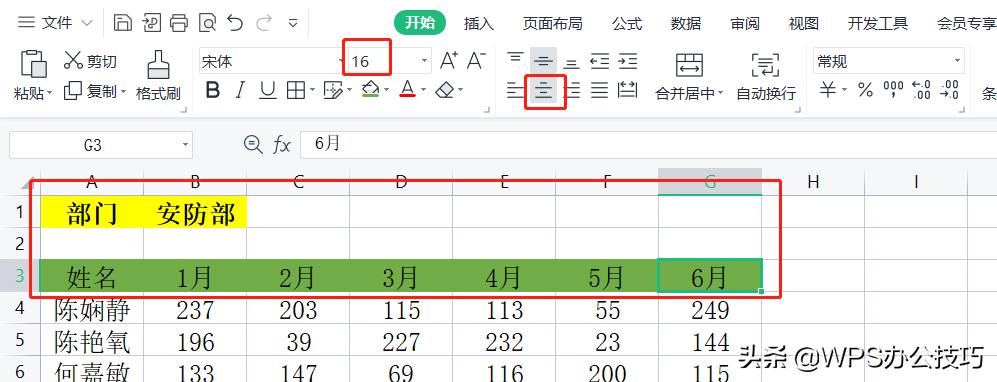Click the 自动换行 wrap text button
The image size is (997, 382).
(x=766, y=76)
